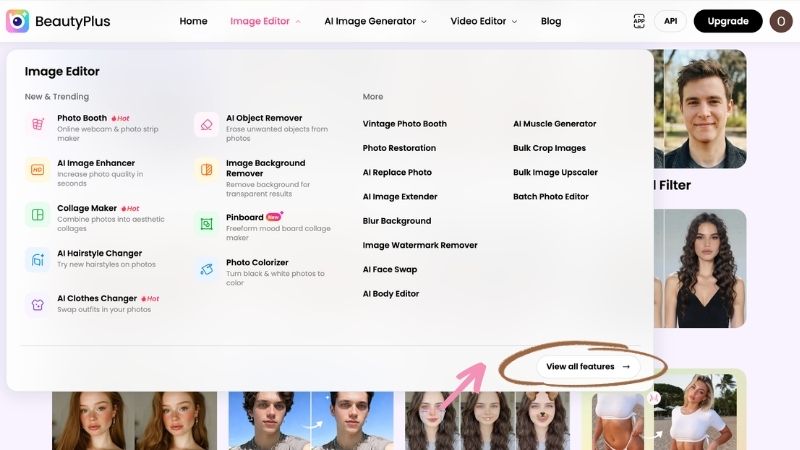This screenshot has height=450, width=800.
Task: Click the API button
Action: pyautogui.click(x=670, y=21)
